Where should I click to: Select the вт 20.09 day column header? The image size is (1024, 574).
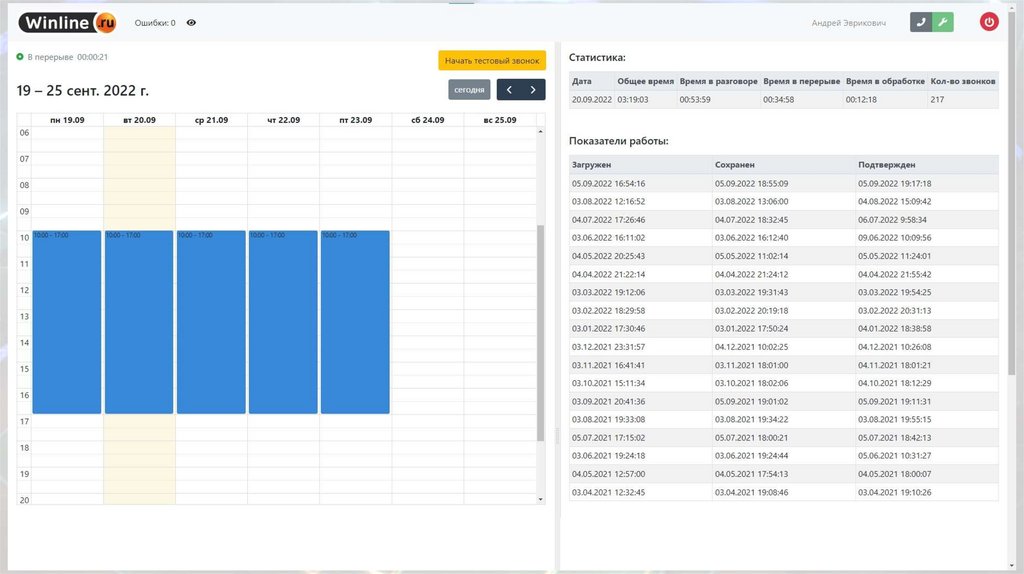[x=139, y=120]
